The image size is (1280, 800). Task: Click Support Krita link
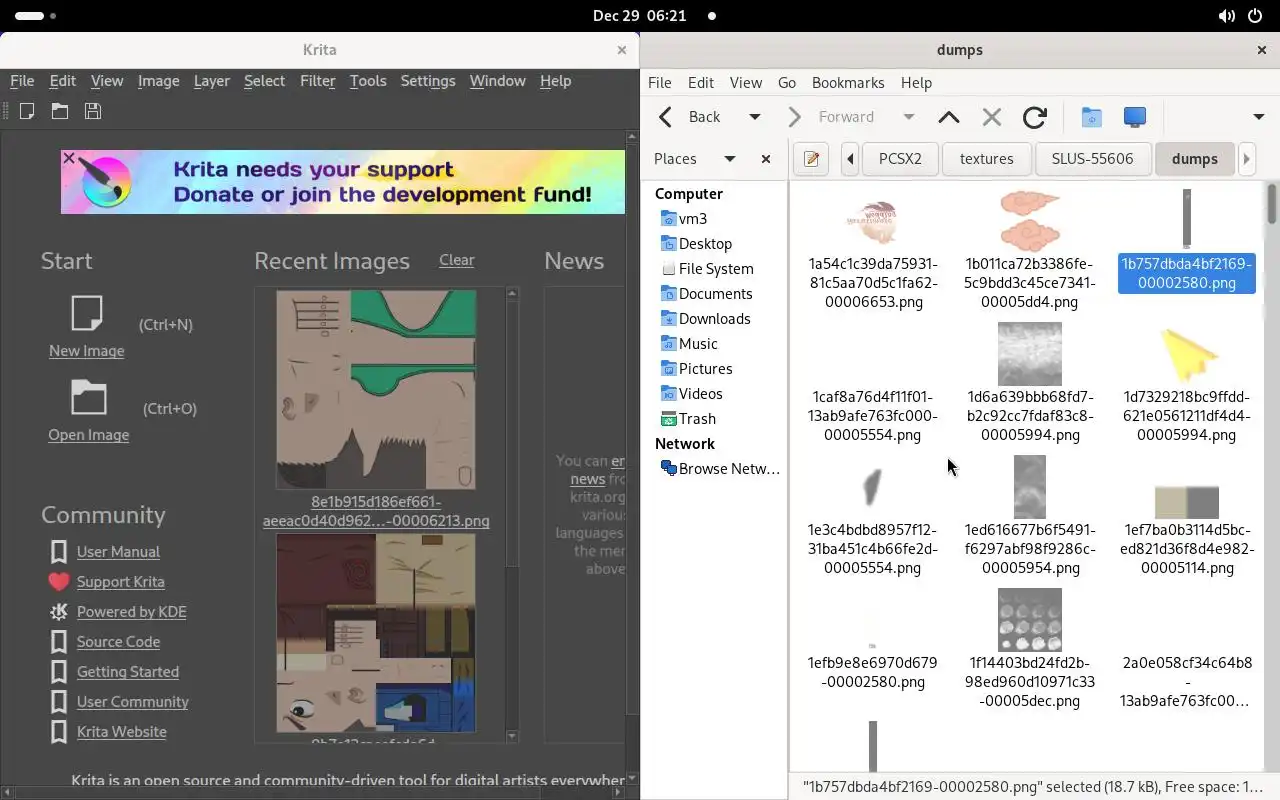[121, 582]
